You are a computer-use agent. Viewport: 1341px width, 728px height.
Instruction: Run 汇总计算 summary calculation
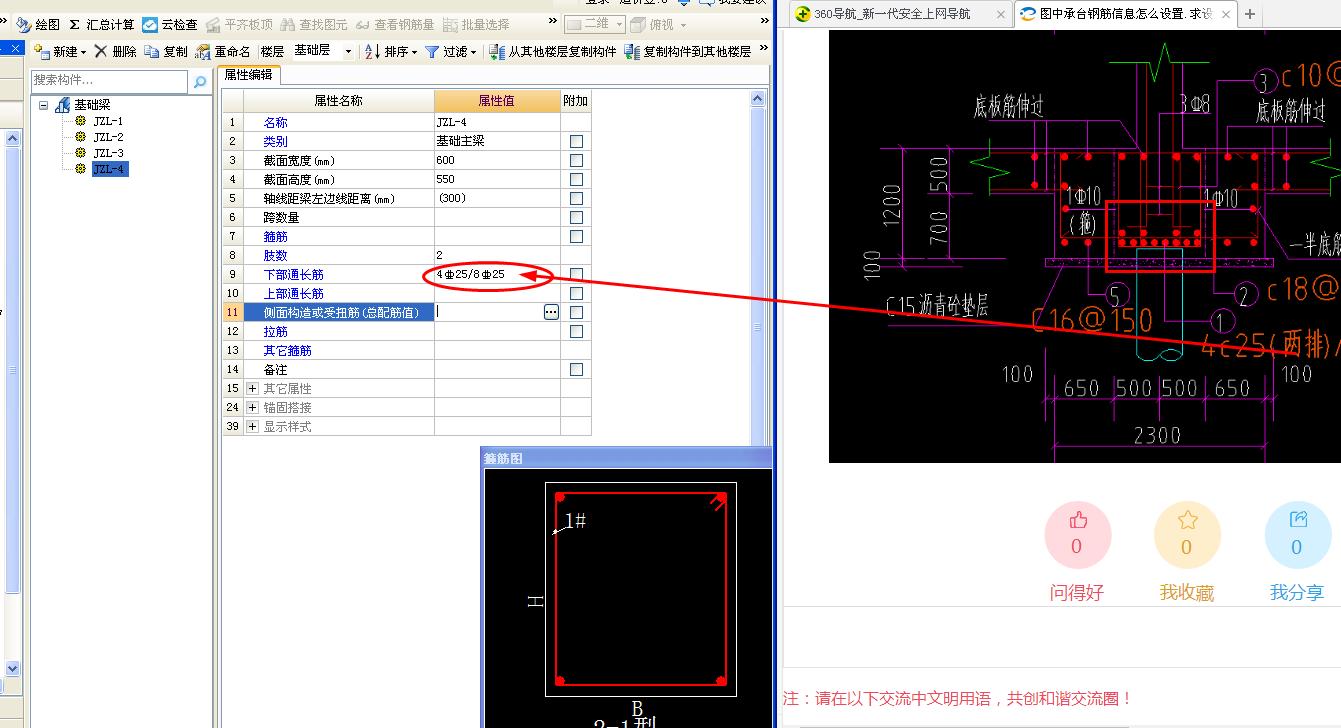point(101,25)
